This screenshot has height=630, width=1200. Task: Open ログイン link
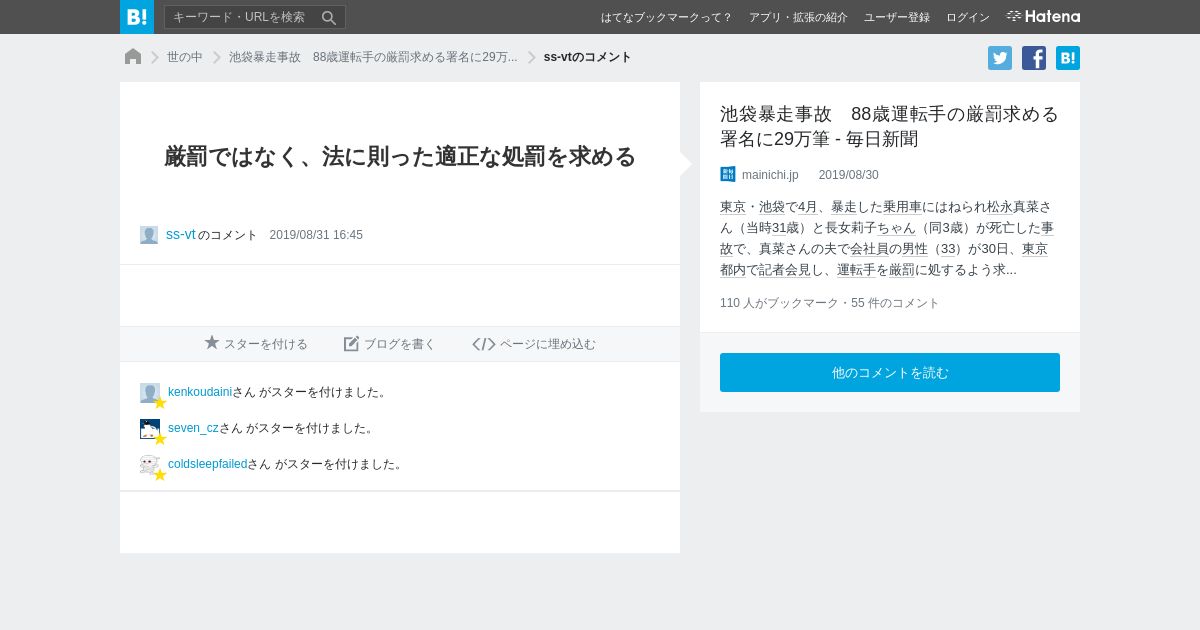coord(968,17)
